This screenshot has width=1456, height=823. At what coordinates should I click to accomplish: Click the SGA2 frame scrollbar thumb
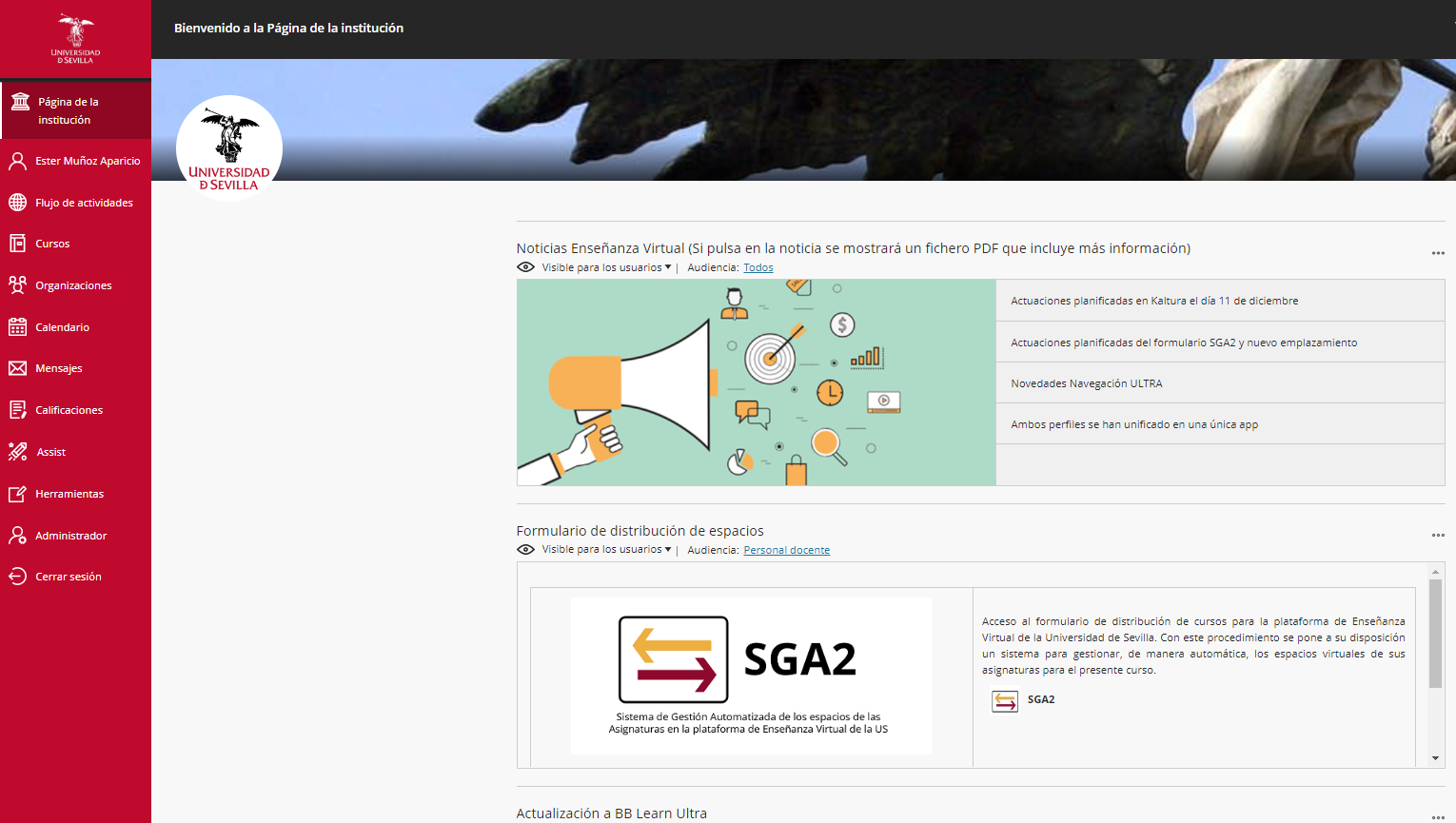1435,634
